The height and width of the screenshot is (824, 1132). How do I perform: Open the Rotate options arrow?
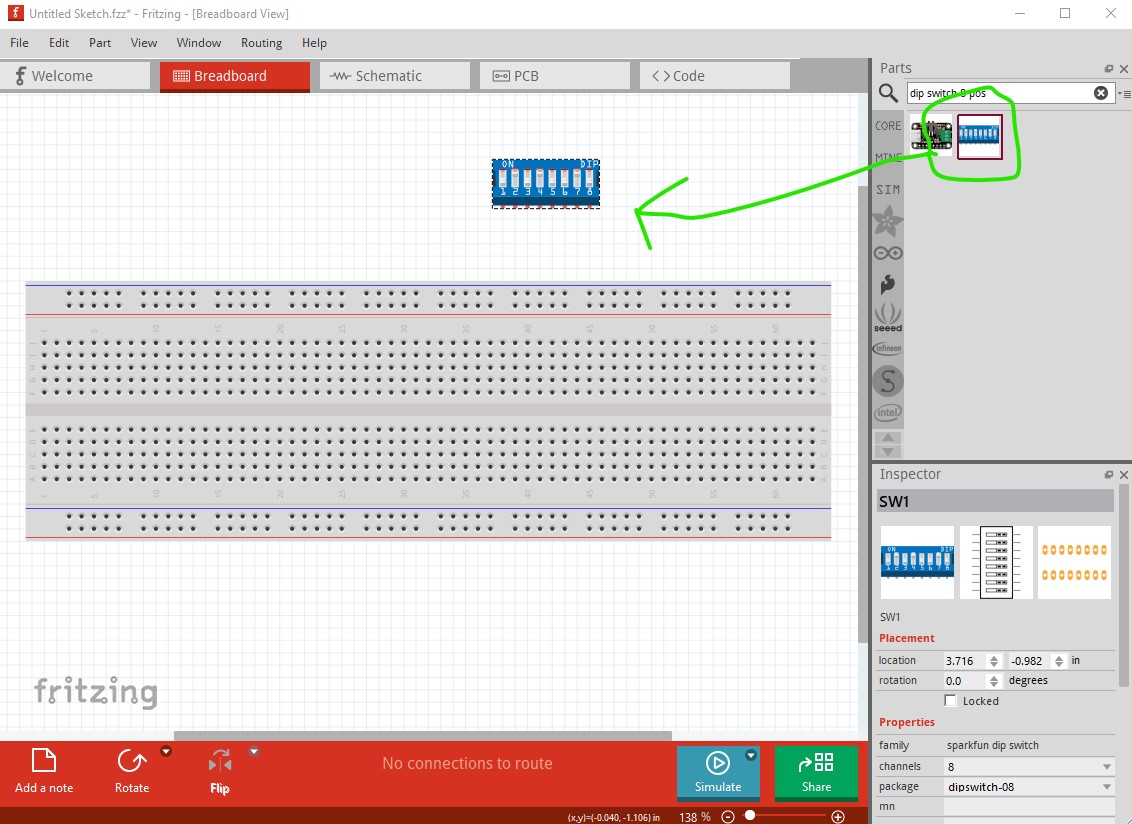166,752
